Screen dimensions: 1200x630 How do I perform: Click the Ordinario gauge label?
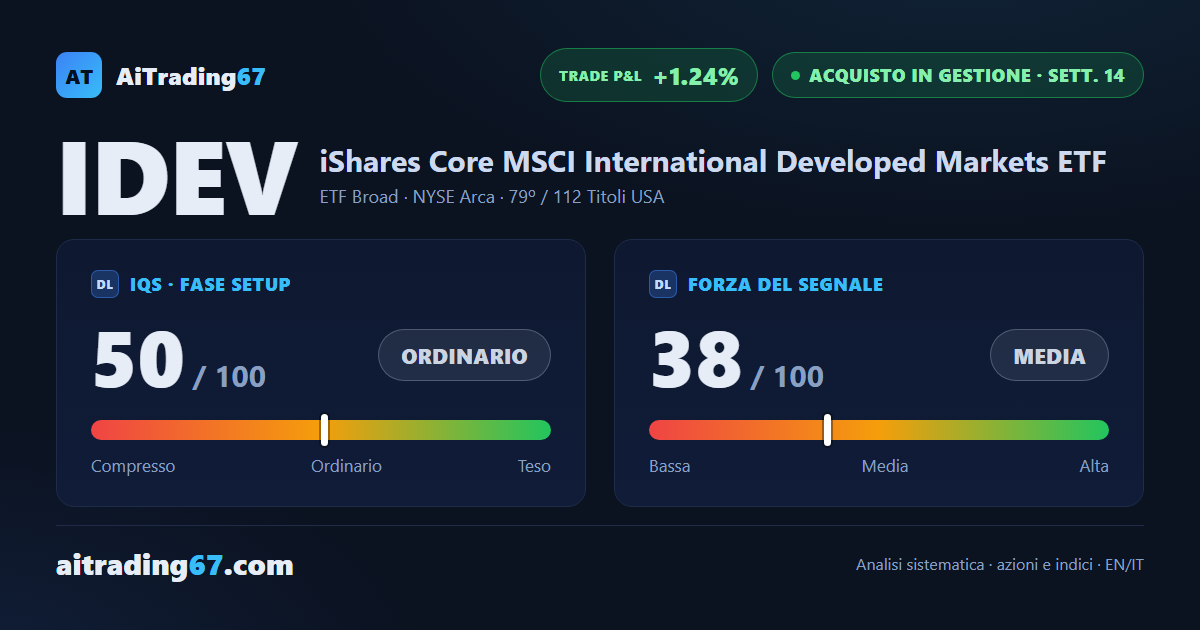[x=346, y=466]
